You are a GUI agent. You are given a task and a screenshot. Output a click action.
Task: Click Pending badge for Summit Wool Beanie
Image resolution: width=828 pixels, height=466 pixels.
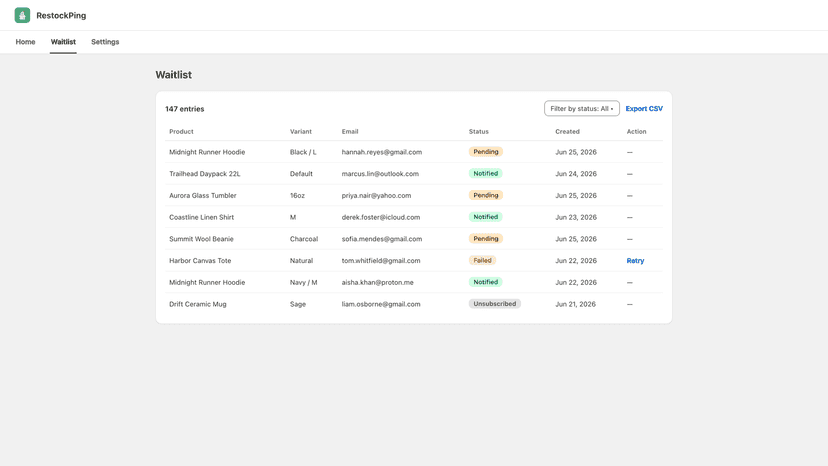[485, 239]
